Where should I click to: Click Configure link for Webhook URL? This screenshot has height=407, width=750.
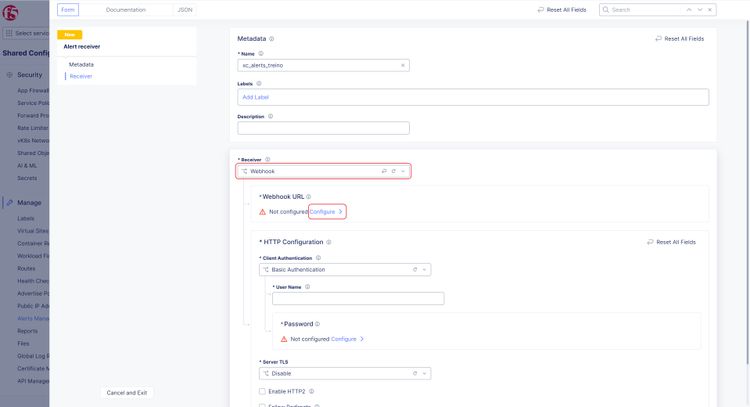pos(325,212)
